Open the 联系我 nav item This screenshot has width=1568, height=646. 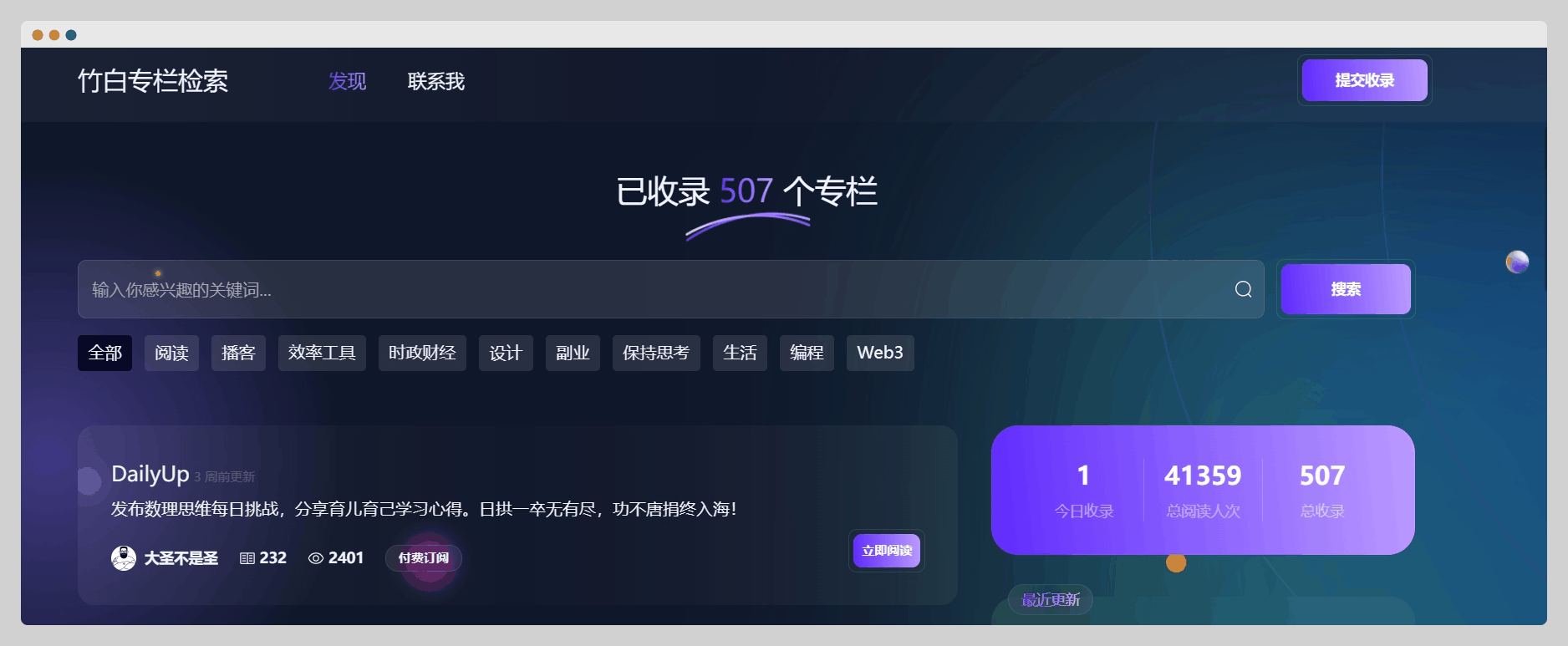point(435,81)
